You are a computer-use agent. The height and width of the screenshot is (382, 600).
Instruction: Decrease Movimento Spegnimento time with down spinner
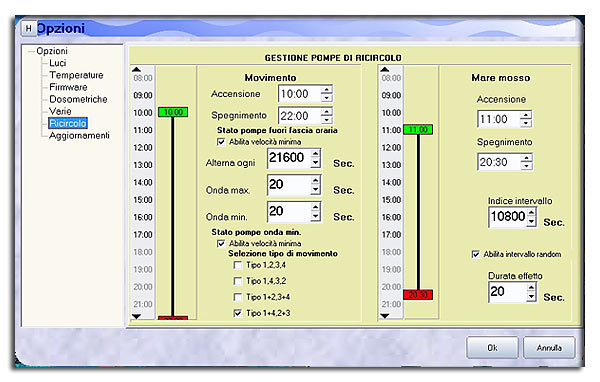click(326, 120)
